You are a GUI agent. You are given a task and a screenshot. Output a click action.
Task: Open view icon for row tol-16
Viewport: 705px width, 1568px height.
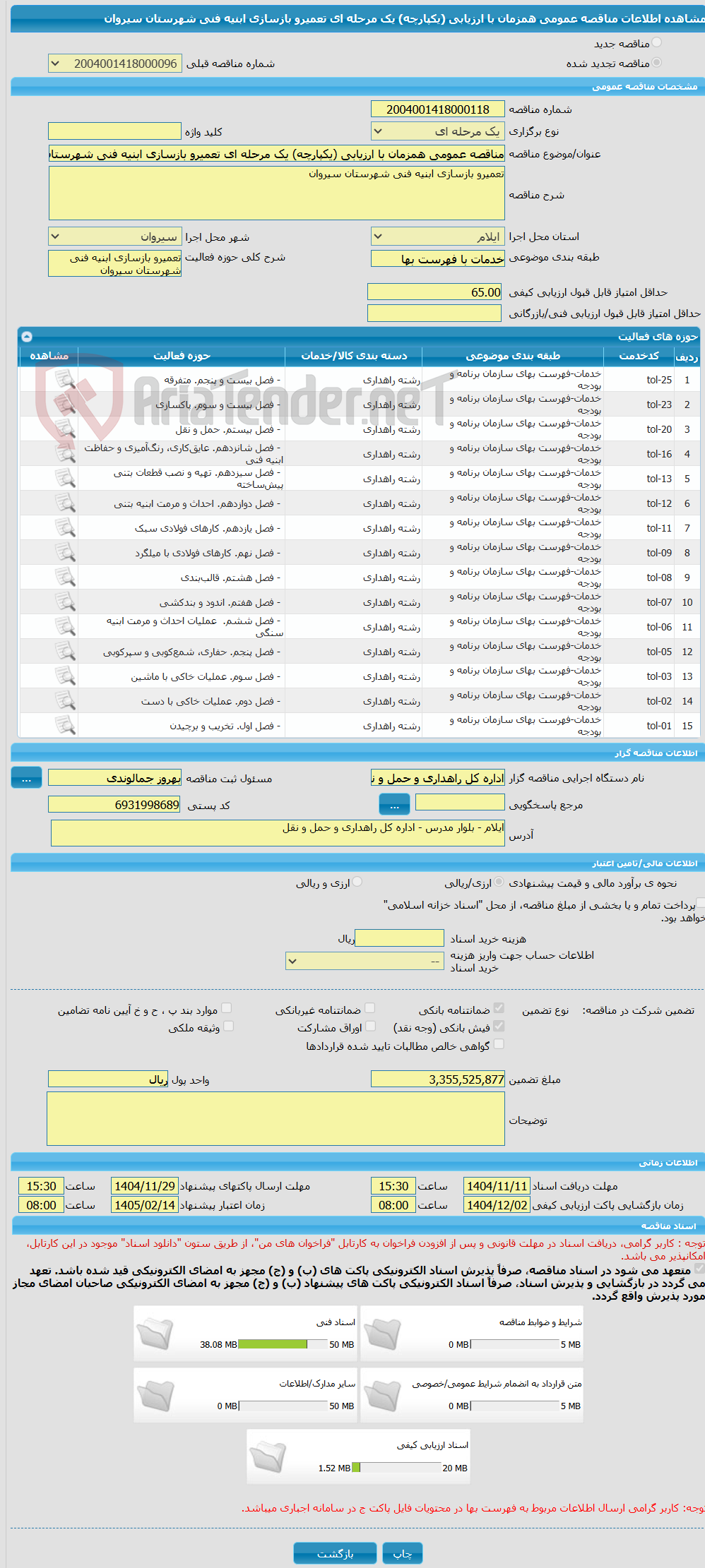tap(65, 454)
